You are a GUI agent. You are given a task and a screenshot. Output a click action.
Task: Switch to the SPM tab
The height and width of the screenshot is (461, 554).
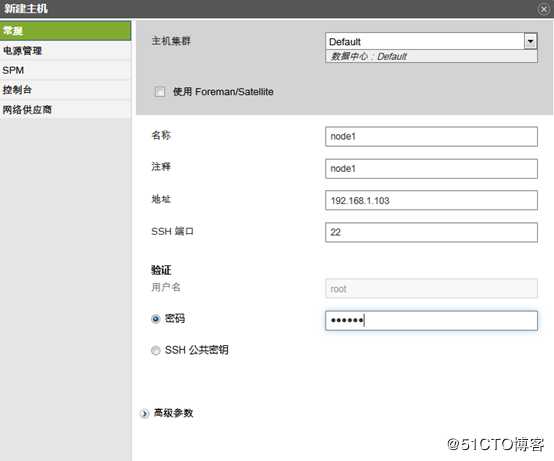pos(65,70)
